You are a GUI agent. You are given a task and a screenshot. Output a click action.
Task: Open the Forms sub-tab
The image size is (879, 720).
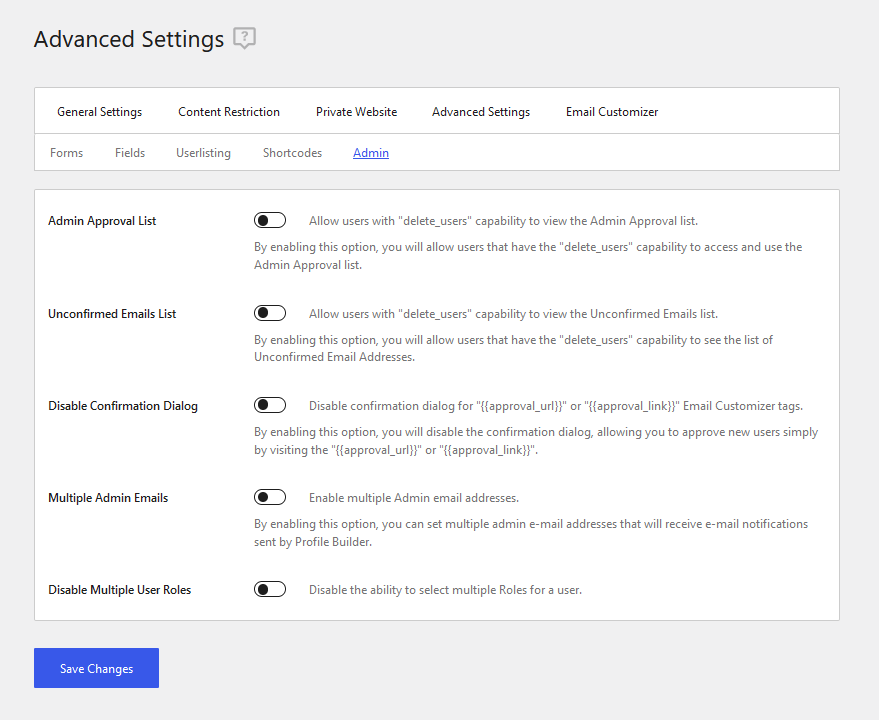click(66, 153)
